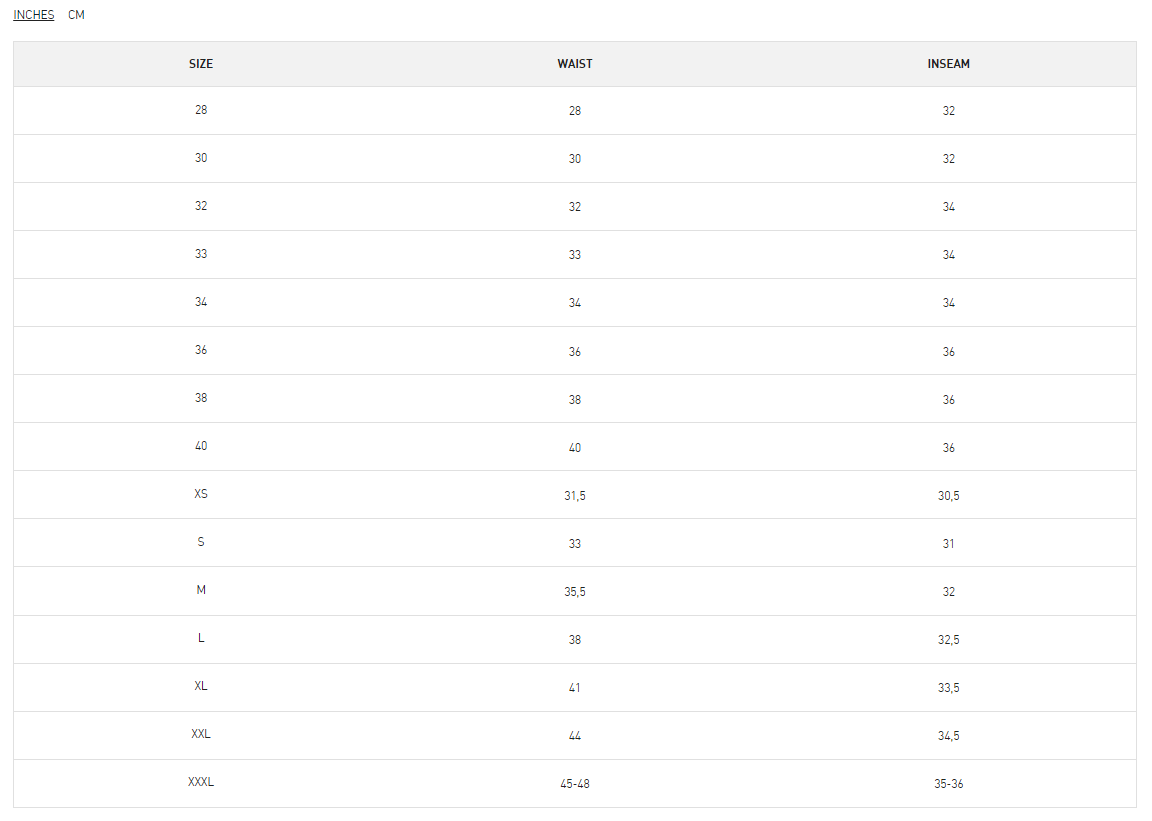
Task: Click size 32 in SIZE column
Action: [201, 206]
